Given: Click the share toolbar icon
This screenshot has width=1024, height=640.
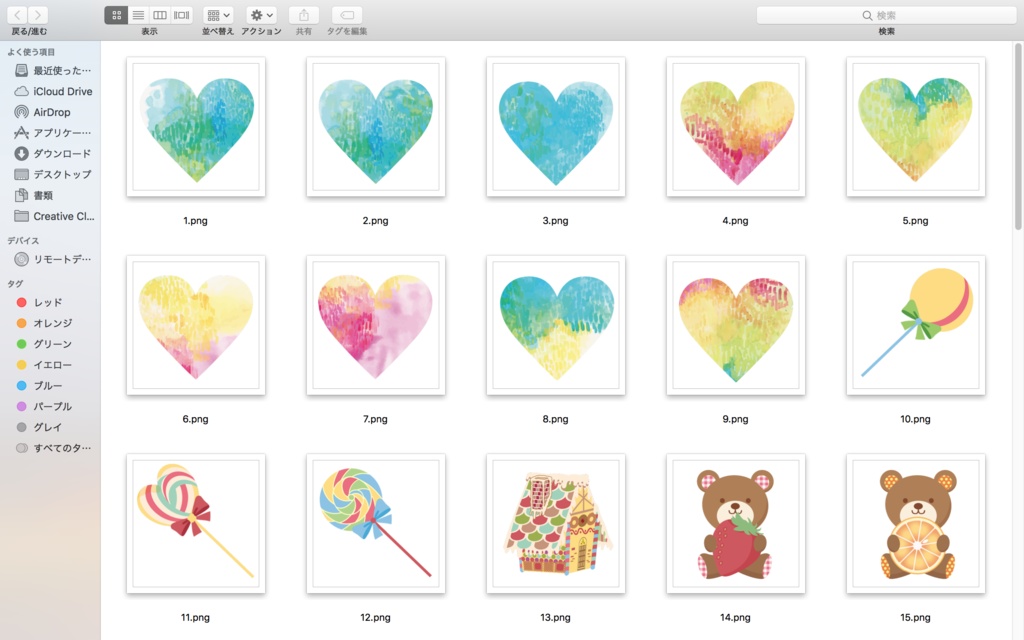Looking at the screenshot, I should [x=304, y=15].
